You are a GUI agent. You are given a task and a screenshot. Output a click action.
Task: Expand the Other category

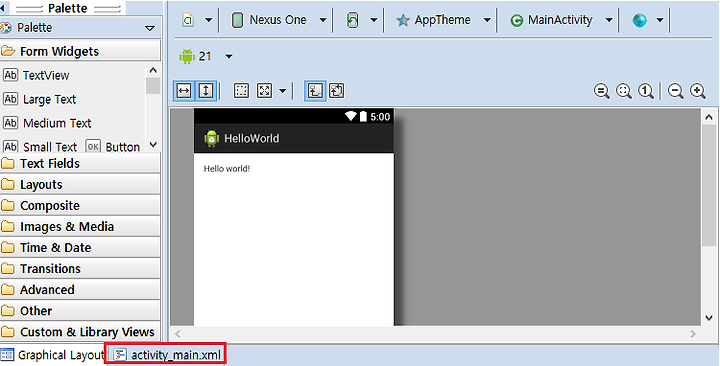80,311
